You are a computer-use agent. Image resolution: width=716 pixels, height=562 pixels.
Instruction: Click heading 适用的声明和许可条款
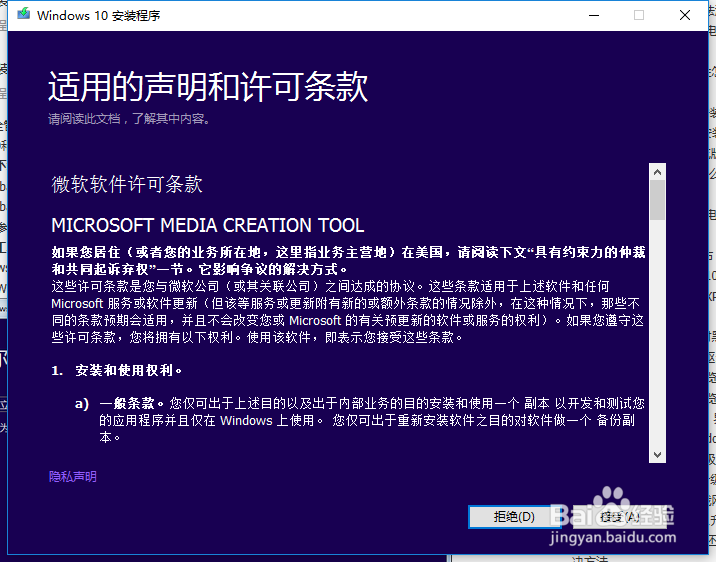coord(208,86)
